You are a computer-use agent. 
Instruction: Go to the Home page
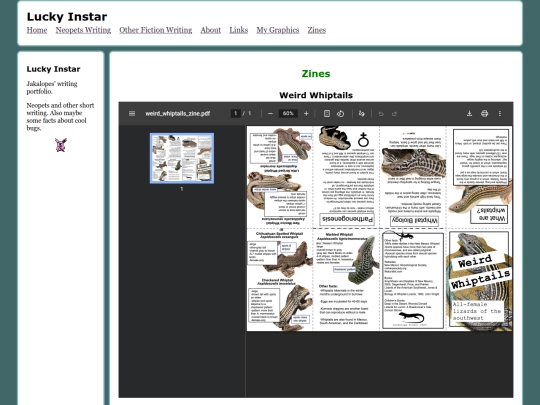tap(37, 30)
